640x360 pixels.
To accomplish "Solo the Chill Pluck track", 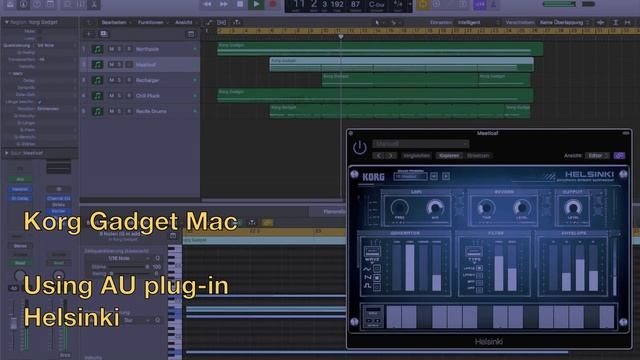I will (x=119, y=96).
